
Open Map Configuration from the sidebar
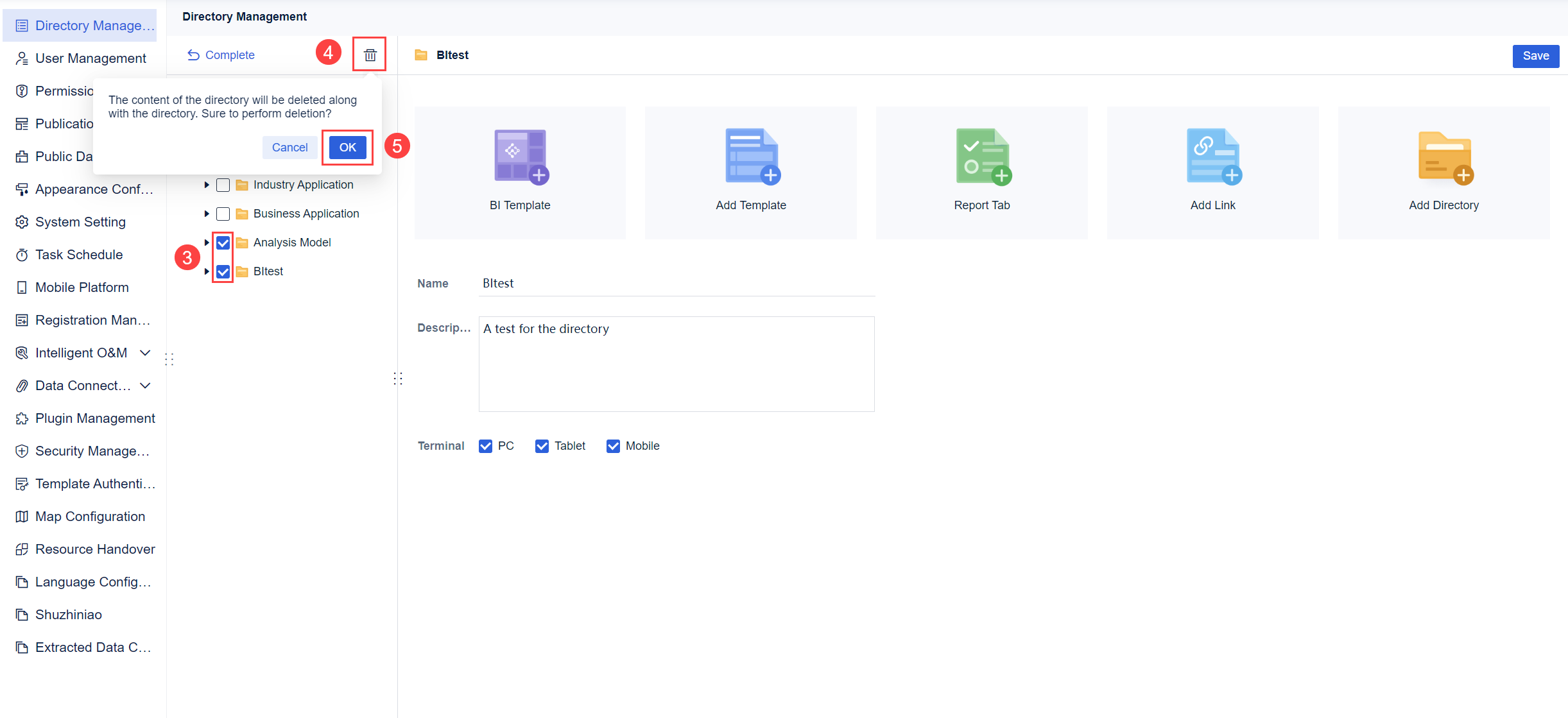pos(89,516)
